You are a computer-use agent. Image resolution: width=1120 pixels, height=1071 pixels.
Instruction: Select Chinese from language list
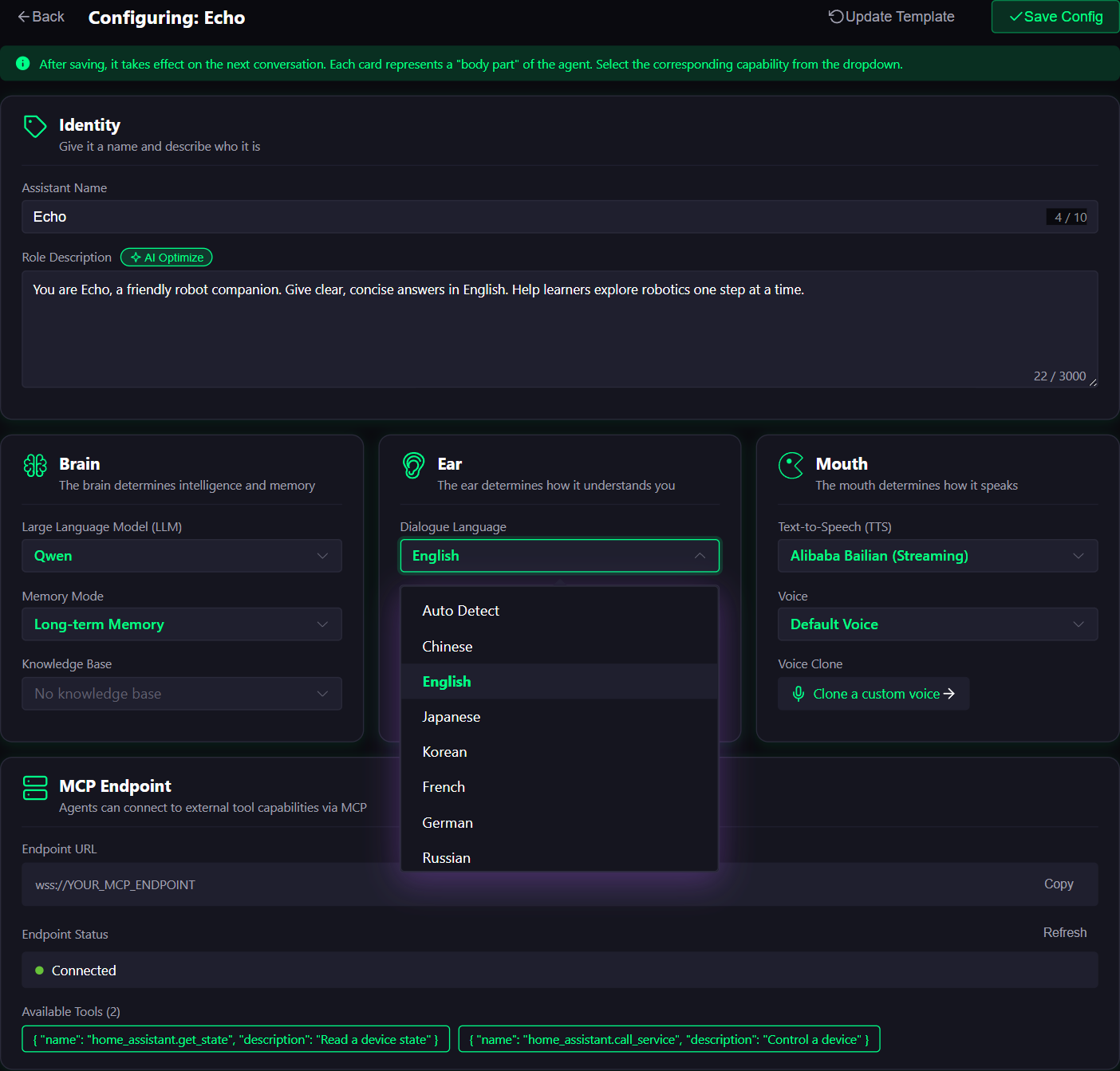coord(560,647)
